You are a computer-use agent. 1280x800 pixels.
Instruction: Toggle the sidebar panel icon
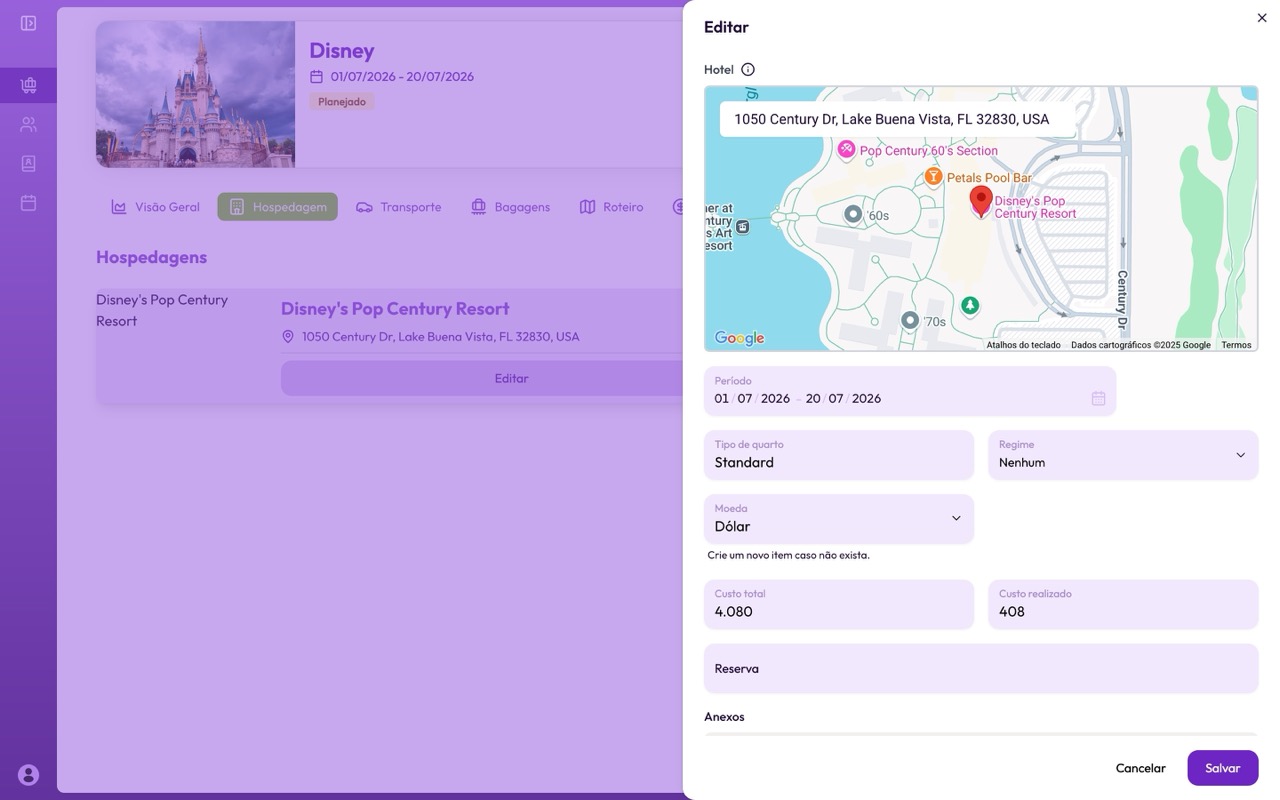pyautogui.click(x=28, y=23)
